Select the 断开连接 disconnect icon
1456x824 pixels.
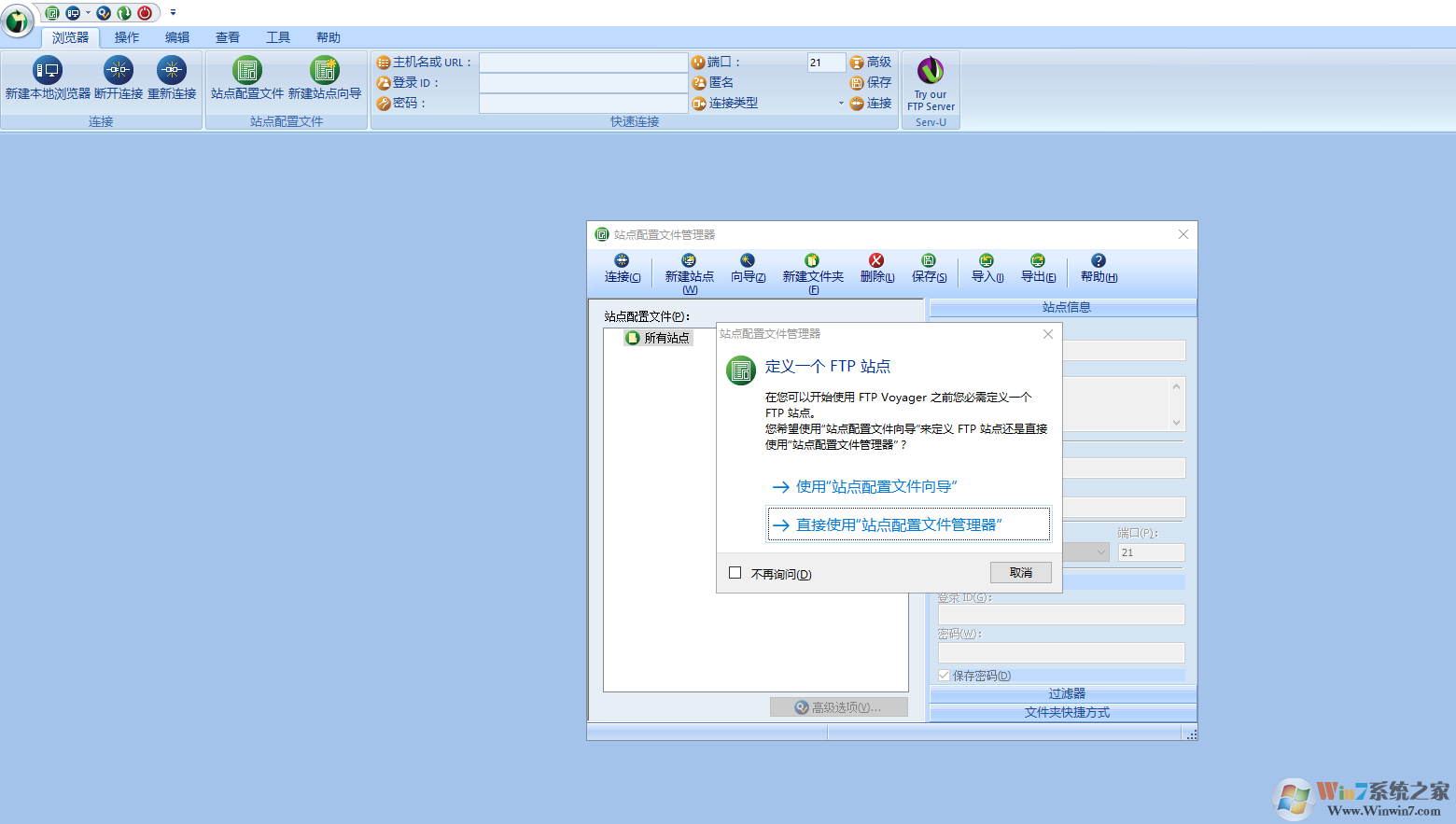click(119, 79)
